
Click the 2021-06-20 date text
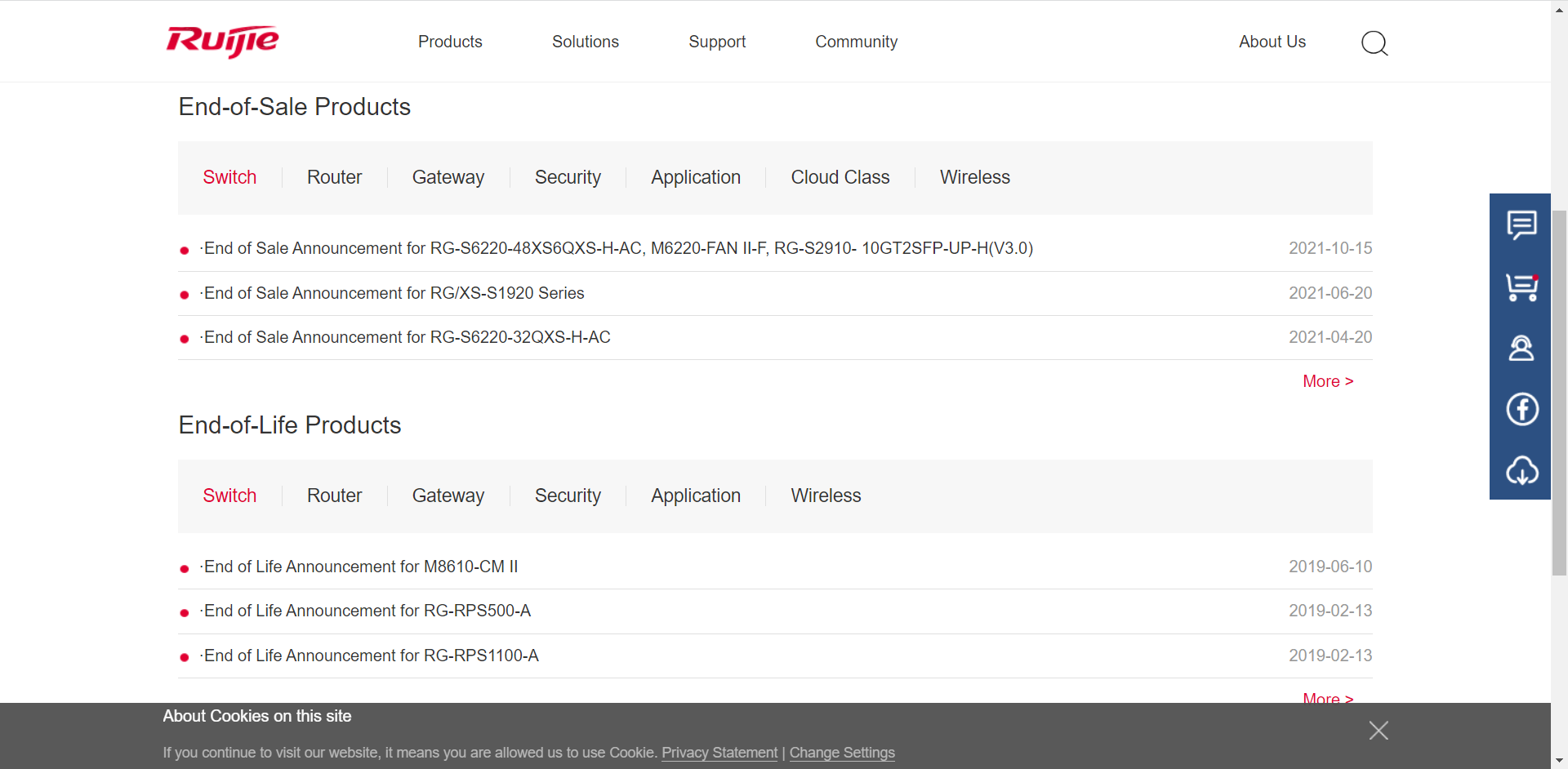[x=1330, y=293]
